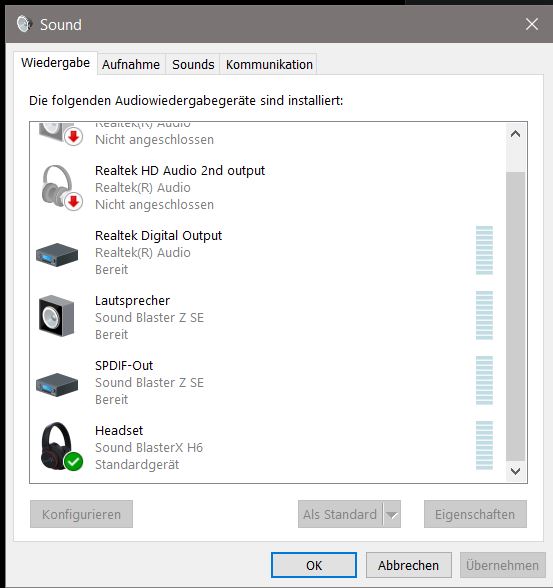Click the Realtek Digital Output device icon

pyautogui.click(x=57, y=255)
